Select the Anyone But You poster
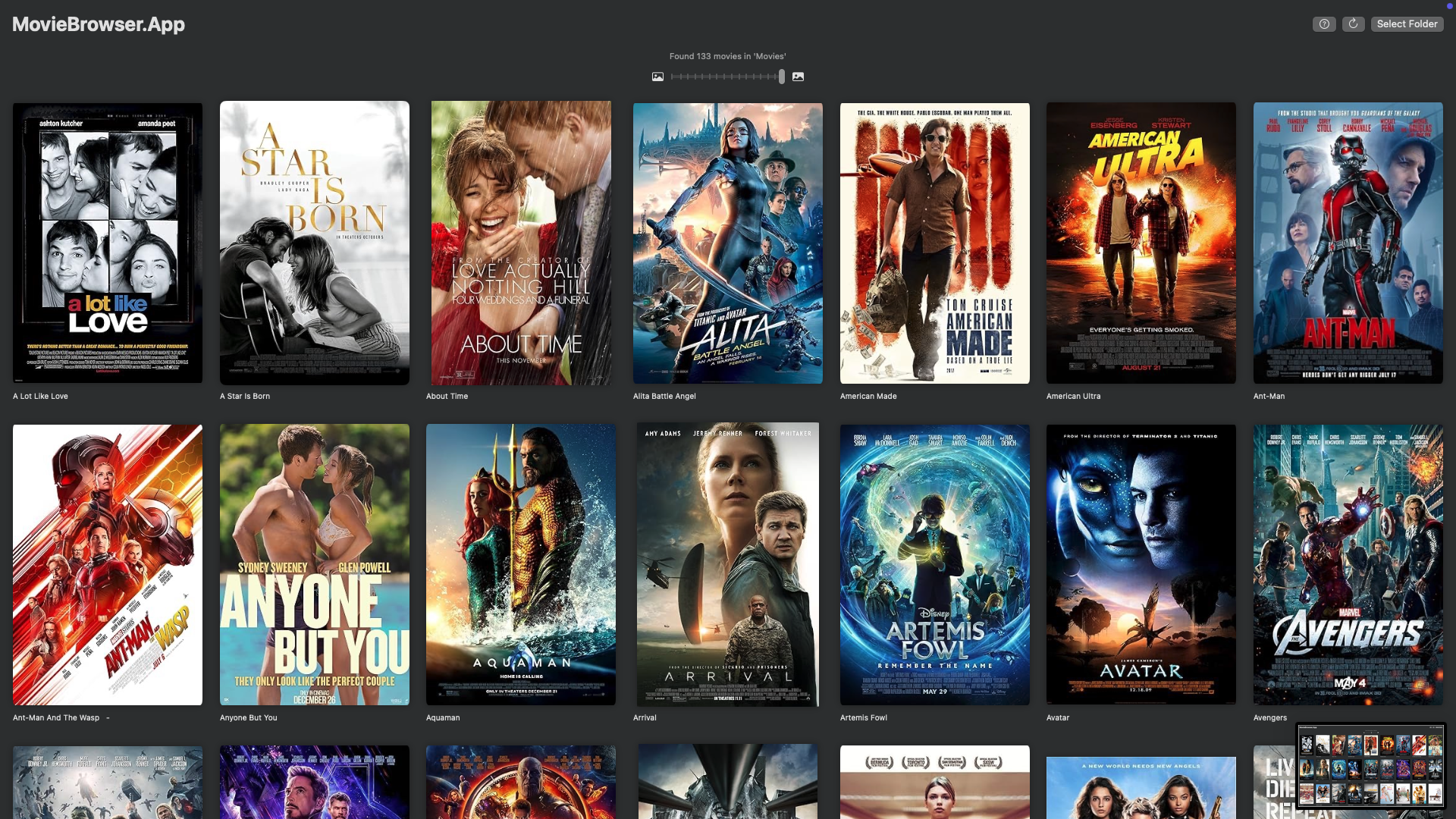 [315, 565]
